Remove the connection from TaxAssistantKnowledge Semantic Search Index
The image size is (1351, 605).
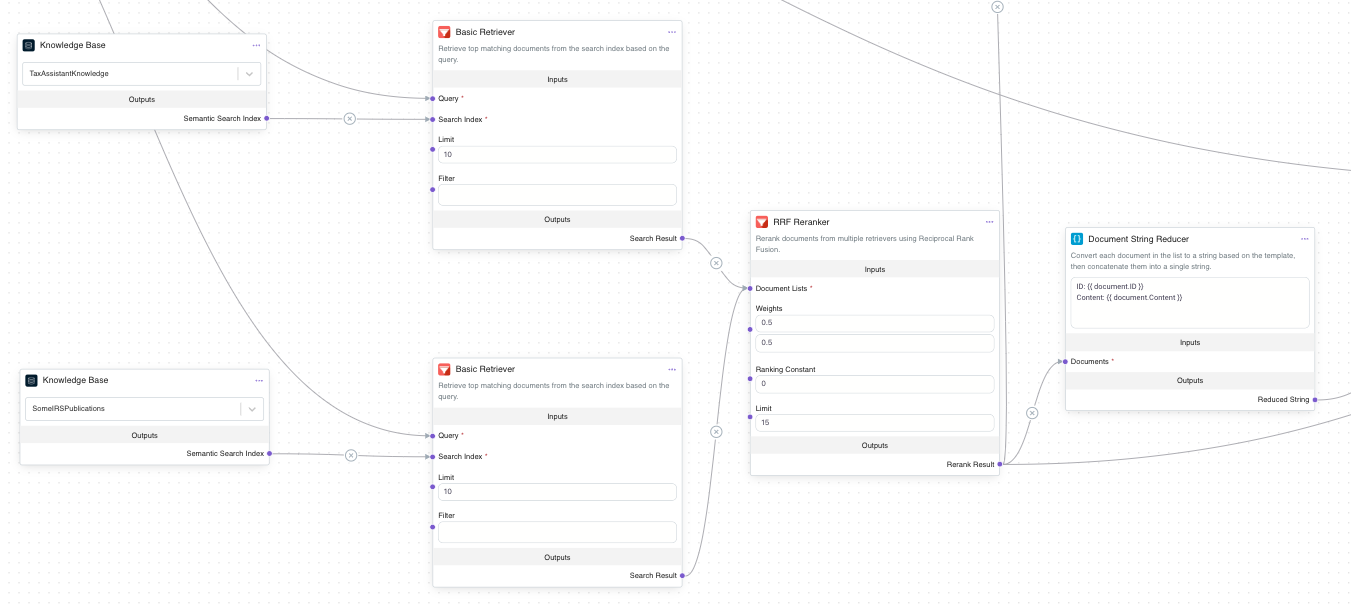pos(349,119)
